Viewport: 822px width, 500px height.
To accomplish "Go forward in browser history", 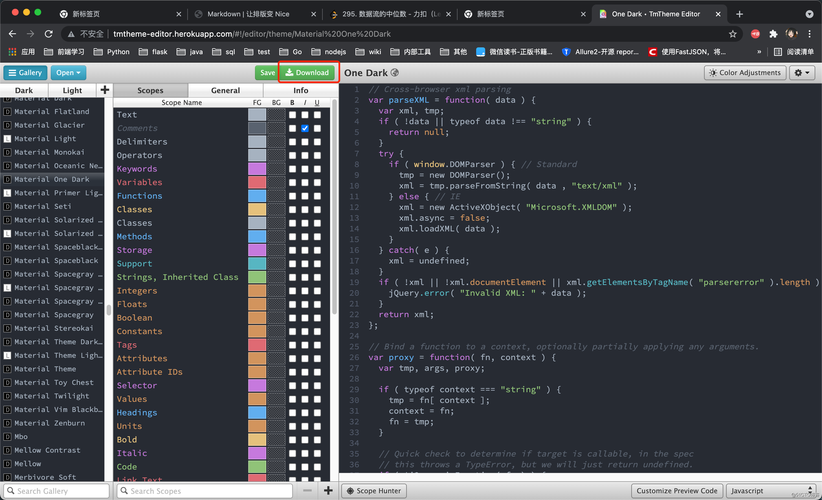I will tap(30, 34).
